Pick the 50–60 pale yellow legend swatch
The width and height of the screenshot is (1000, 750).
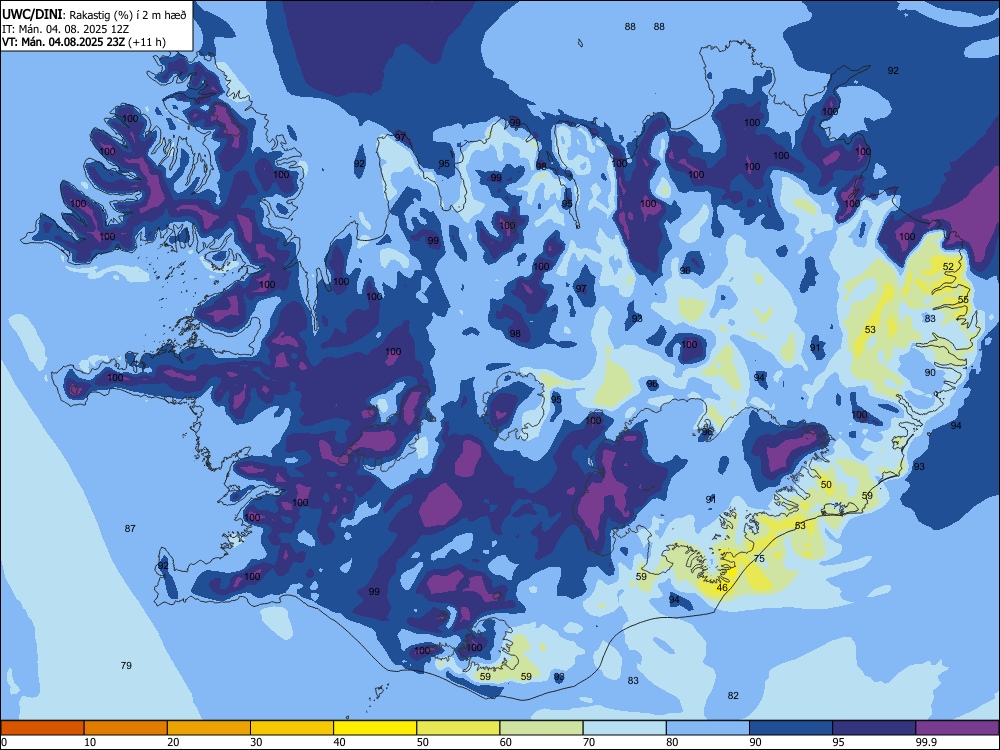458,728
